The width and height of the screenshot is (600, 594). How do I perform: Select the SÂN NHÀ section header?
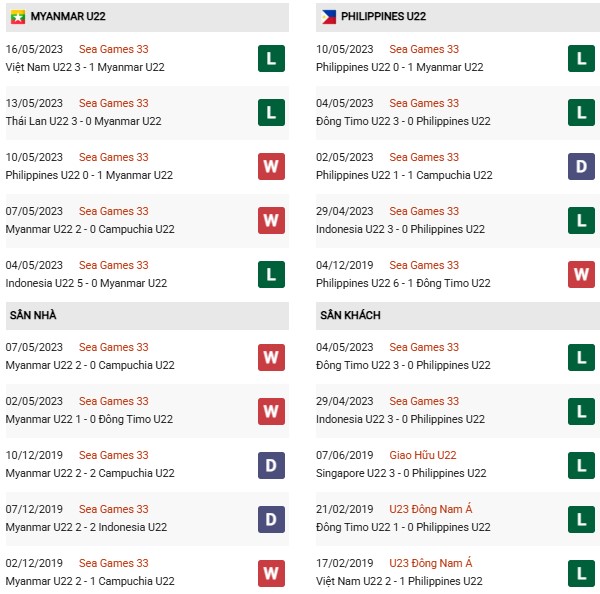click(33, 315)
